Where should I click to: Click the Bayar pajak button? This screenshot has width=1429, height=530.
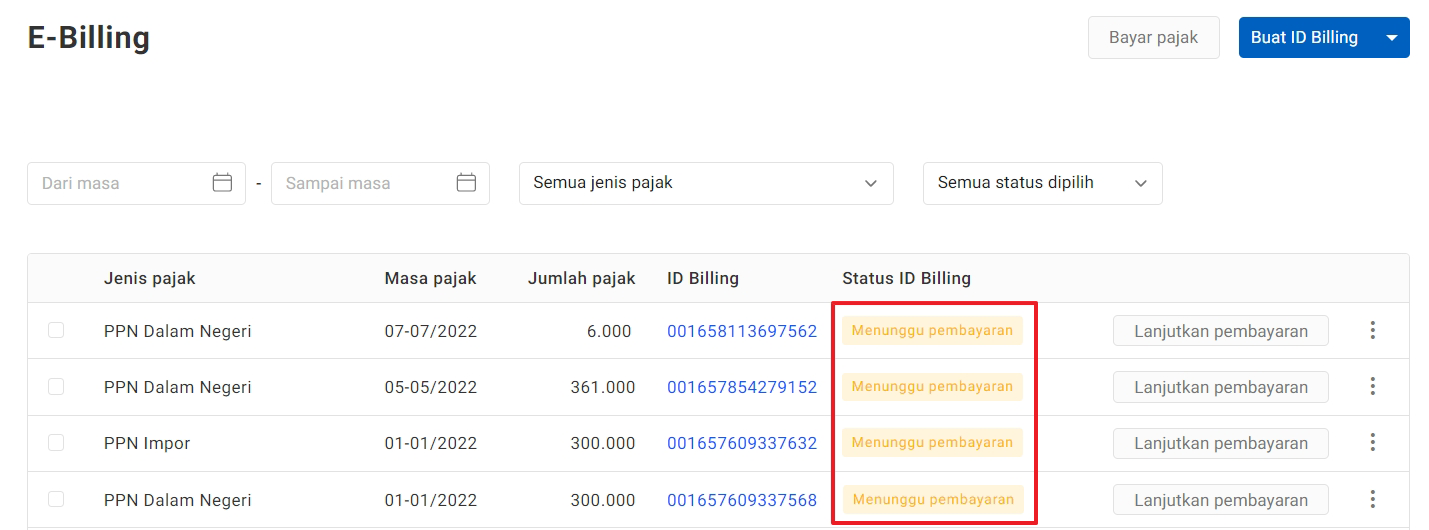point(1153,38)
